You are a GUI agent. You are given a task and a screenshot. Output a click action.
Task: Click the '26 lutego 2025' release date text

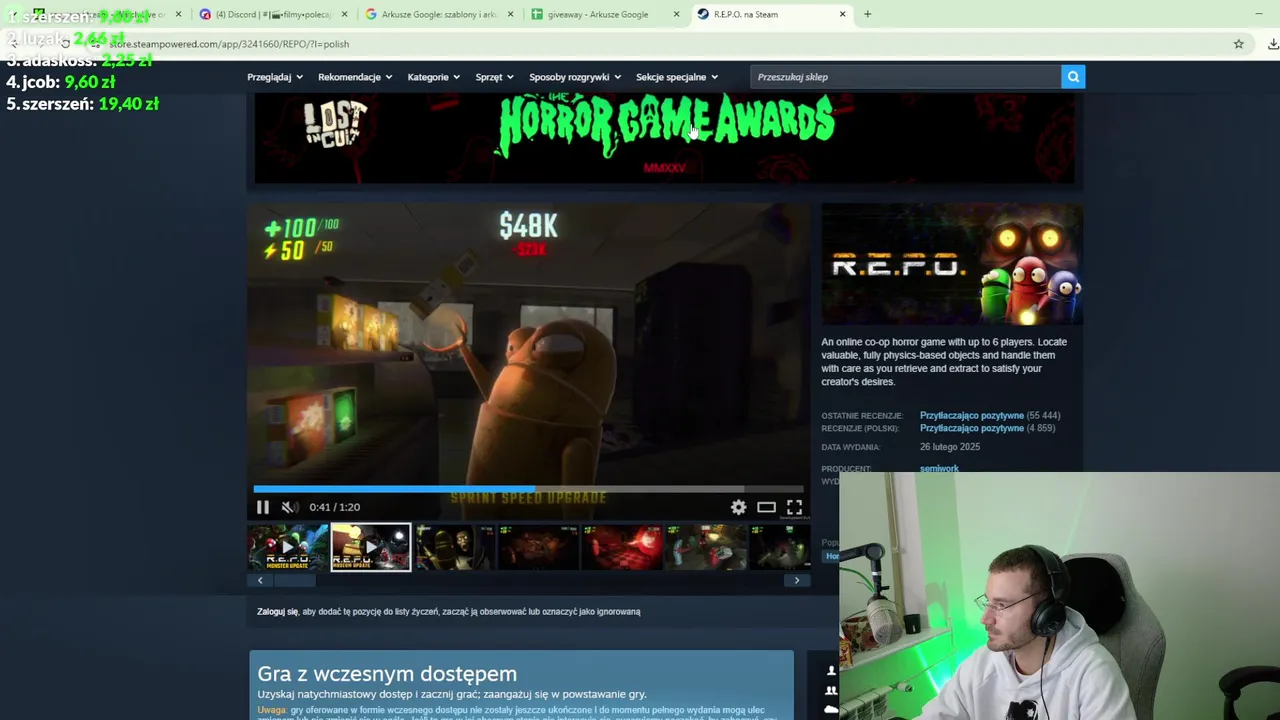pyautogui.click(x=950, y=447)
